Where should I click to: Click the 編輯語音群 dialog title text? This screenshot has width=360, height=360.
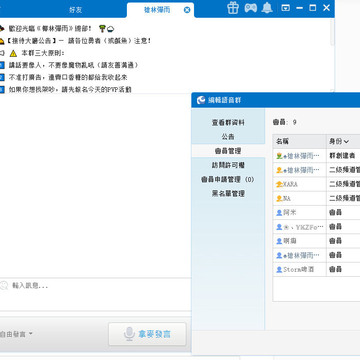pyautogui.click(x=225, y=100)
